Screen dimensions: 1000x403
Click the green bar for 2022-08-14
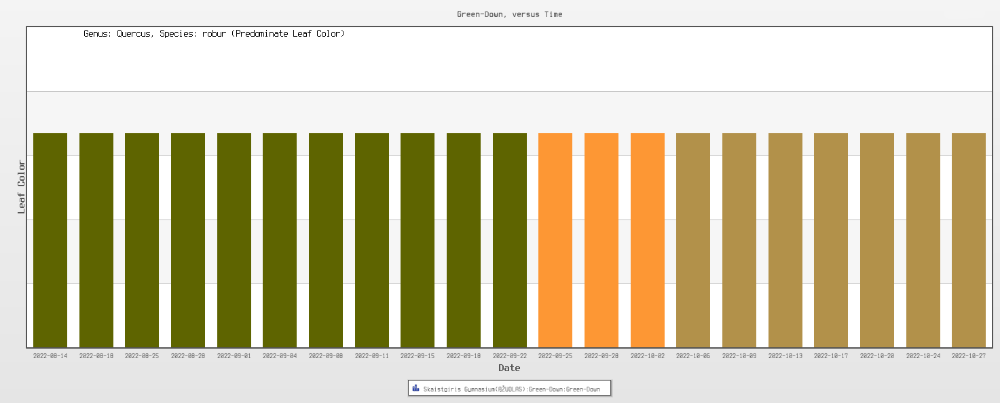tap(50, 240)
